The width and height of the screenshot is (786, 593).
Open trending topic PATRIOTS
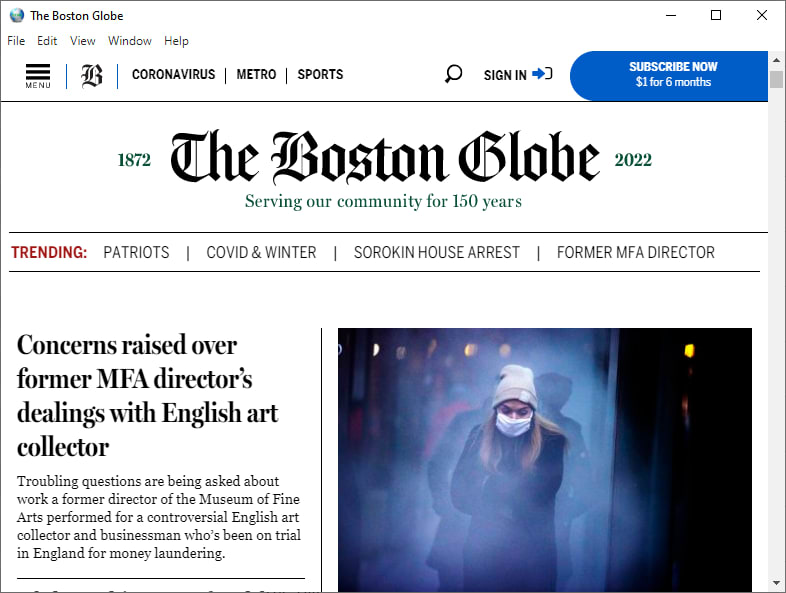tap(136, 252)
